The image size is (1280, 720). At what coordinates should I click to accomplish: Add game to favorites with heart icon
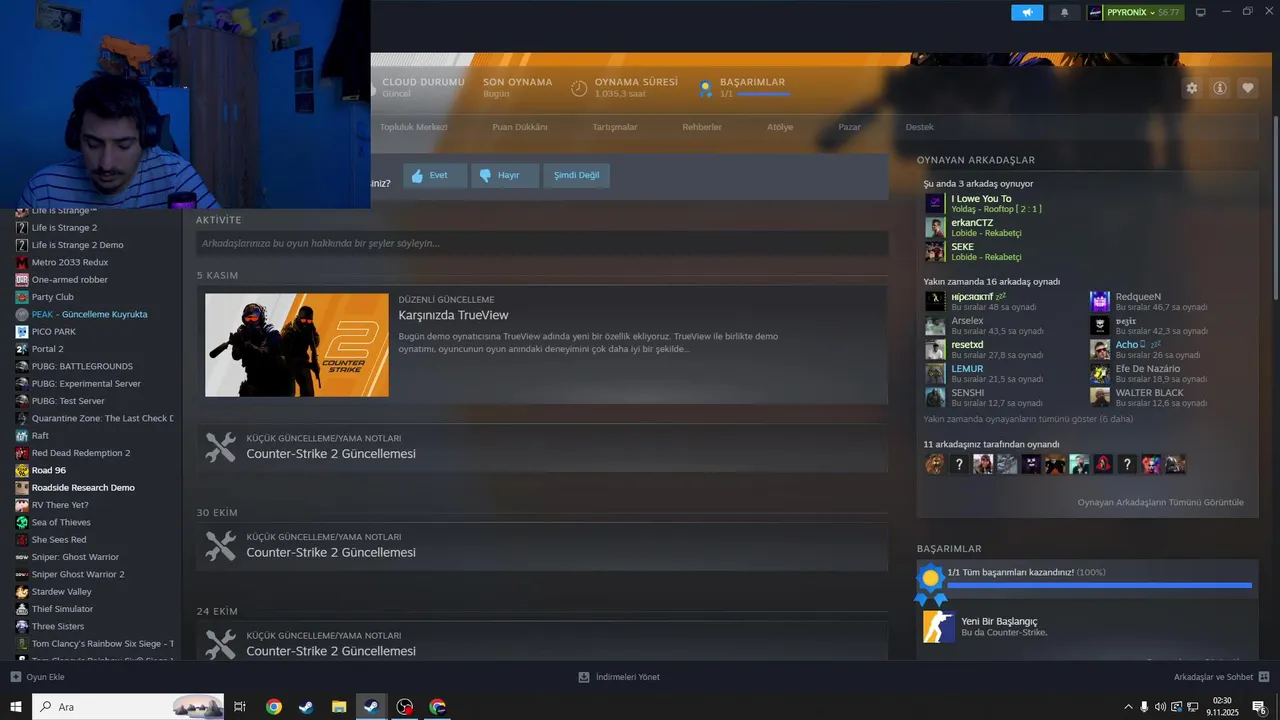[x=1248, y=88]
